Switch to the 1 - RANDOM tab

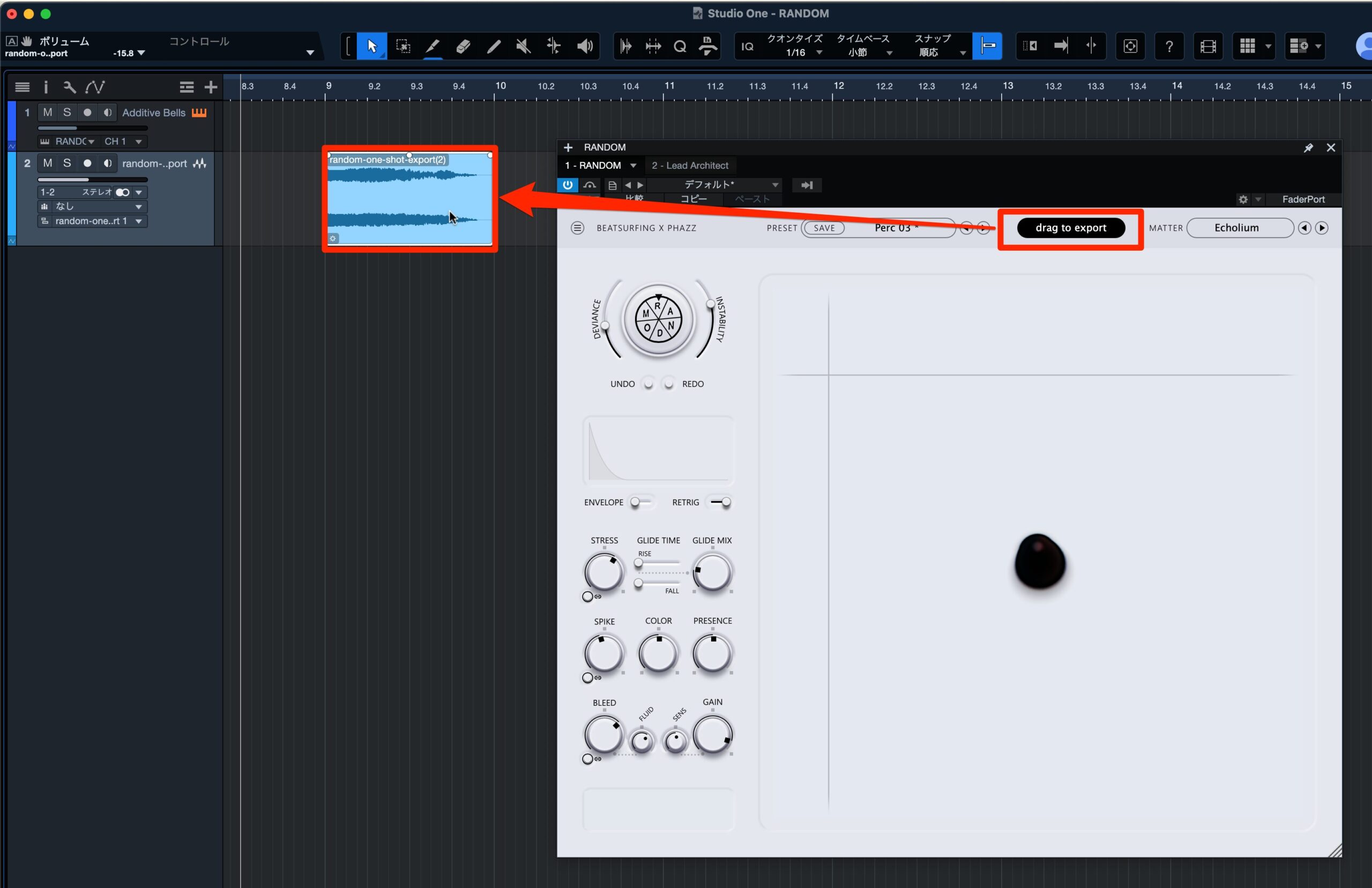pos(600,166)
